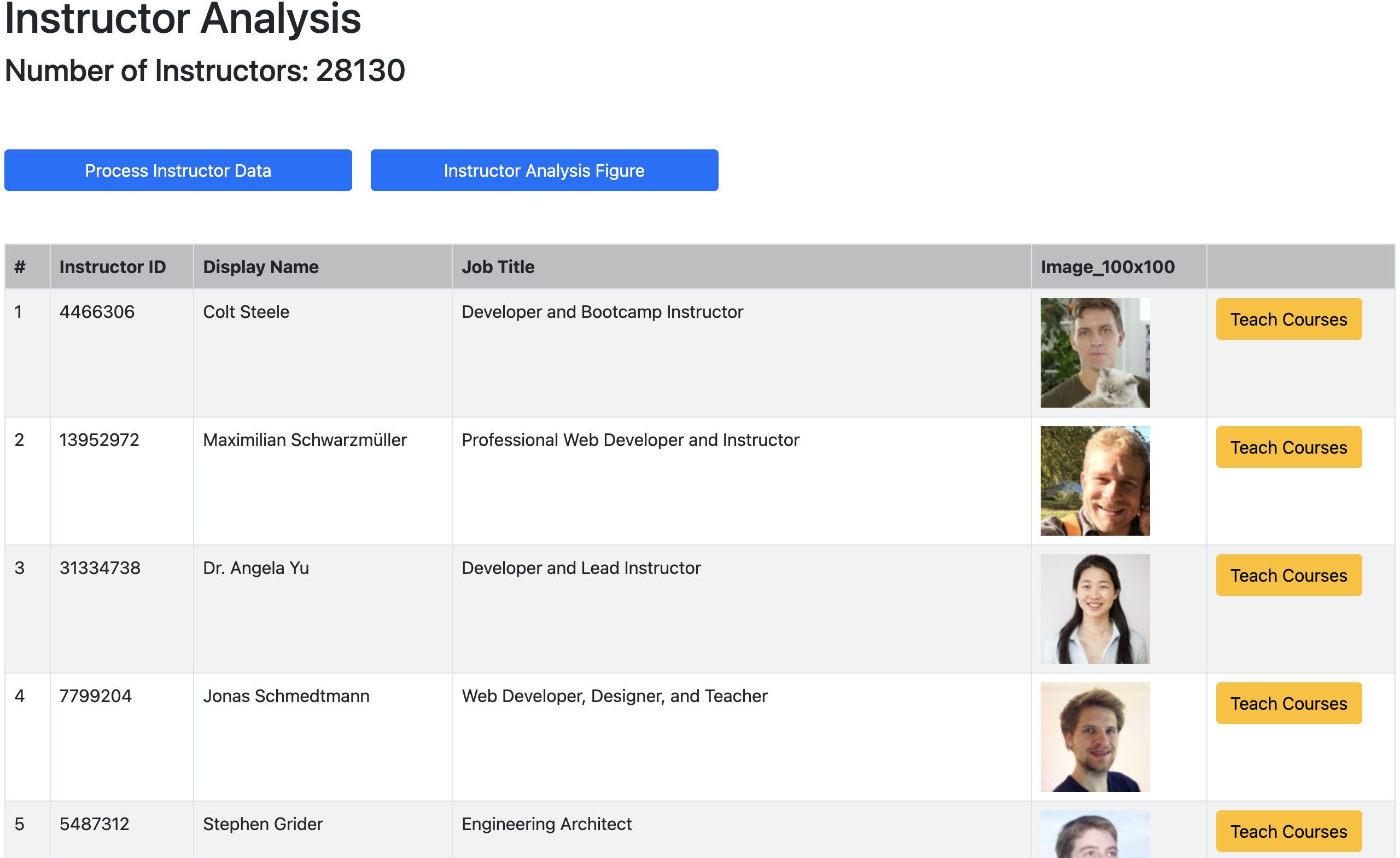
Task: Click Teach Courses for Jonas Schmedtmann
Action: coord(1288,703)
